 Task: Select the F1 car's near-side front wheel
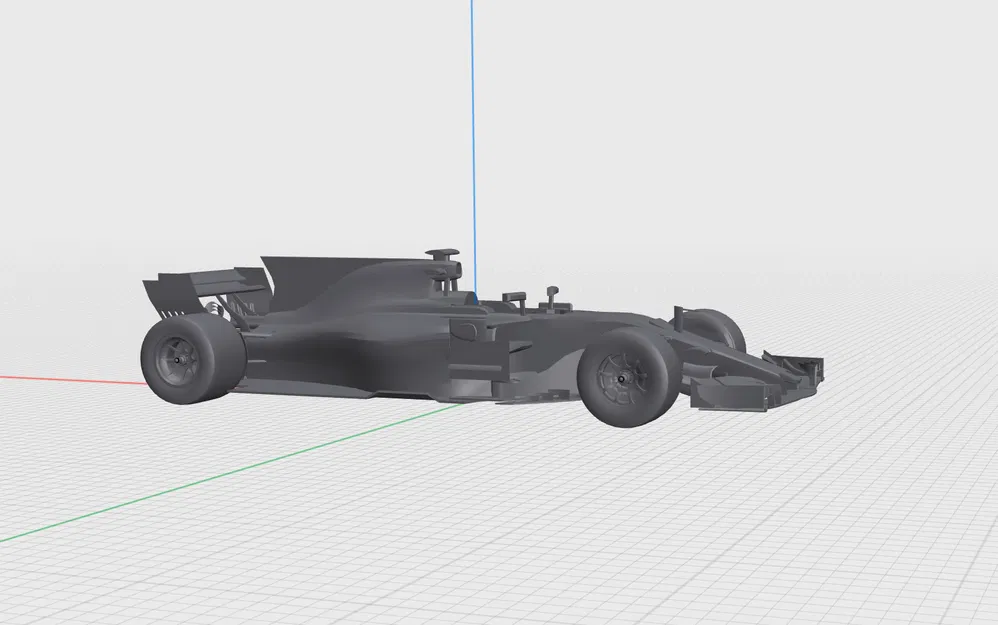626,377
